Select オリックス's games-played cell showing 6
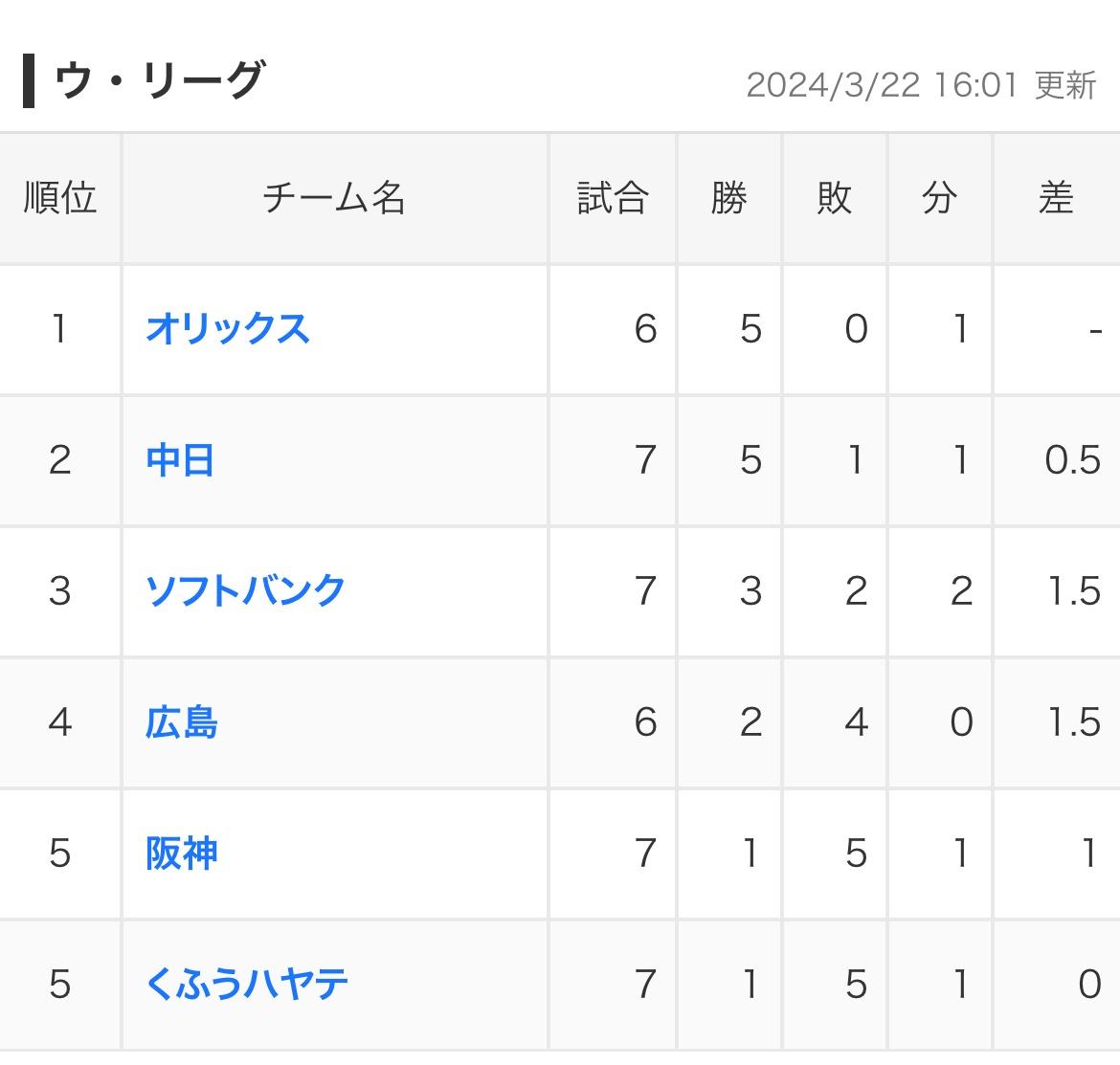This screenshot has height=1065, width=1120. point(613,329)
